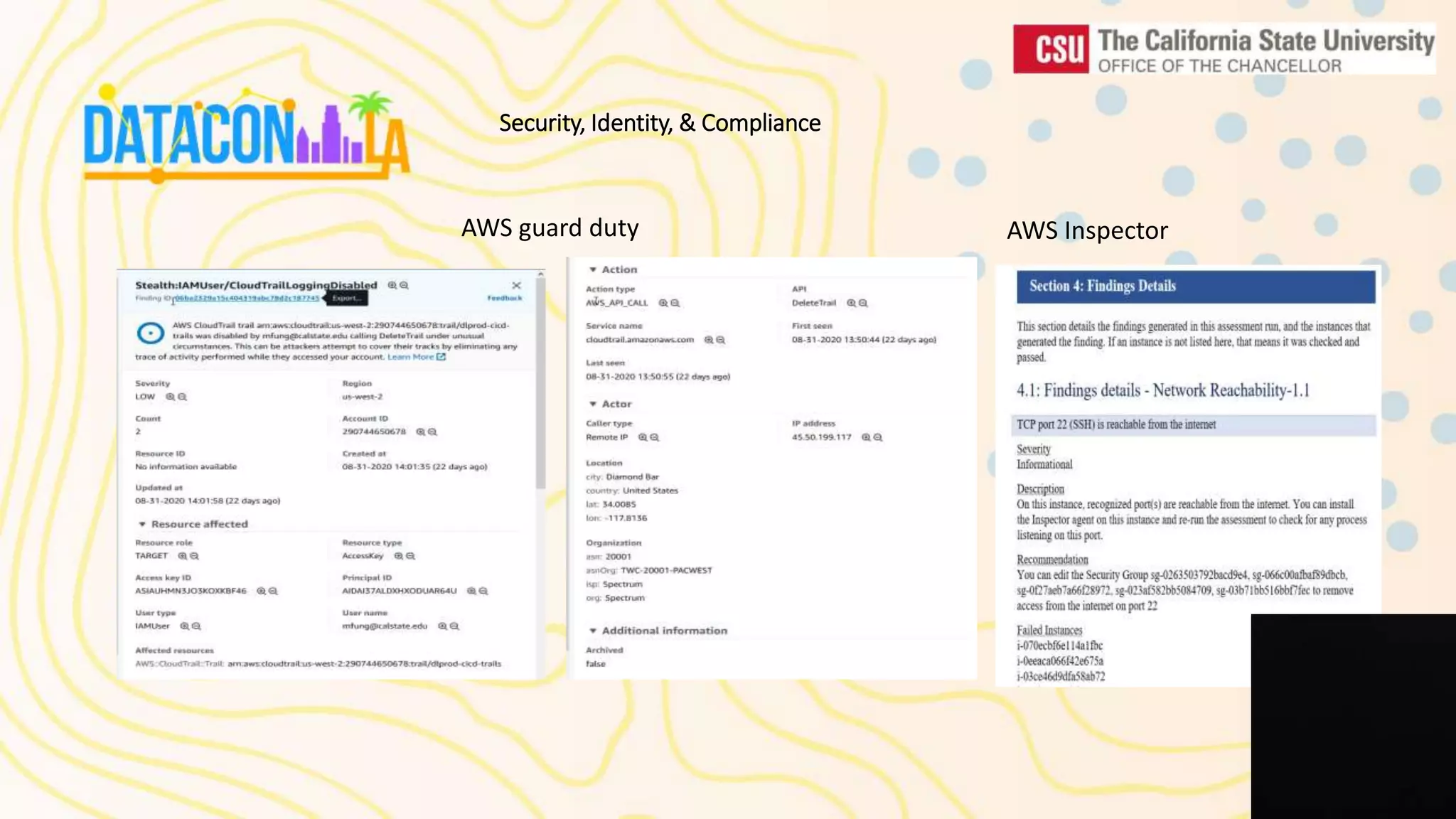Click failed instance i-0eeaca066f42e675a
The height and width of the screenshot is (819, 1456).
[1060, 661]
